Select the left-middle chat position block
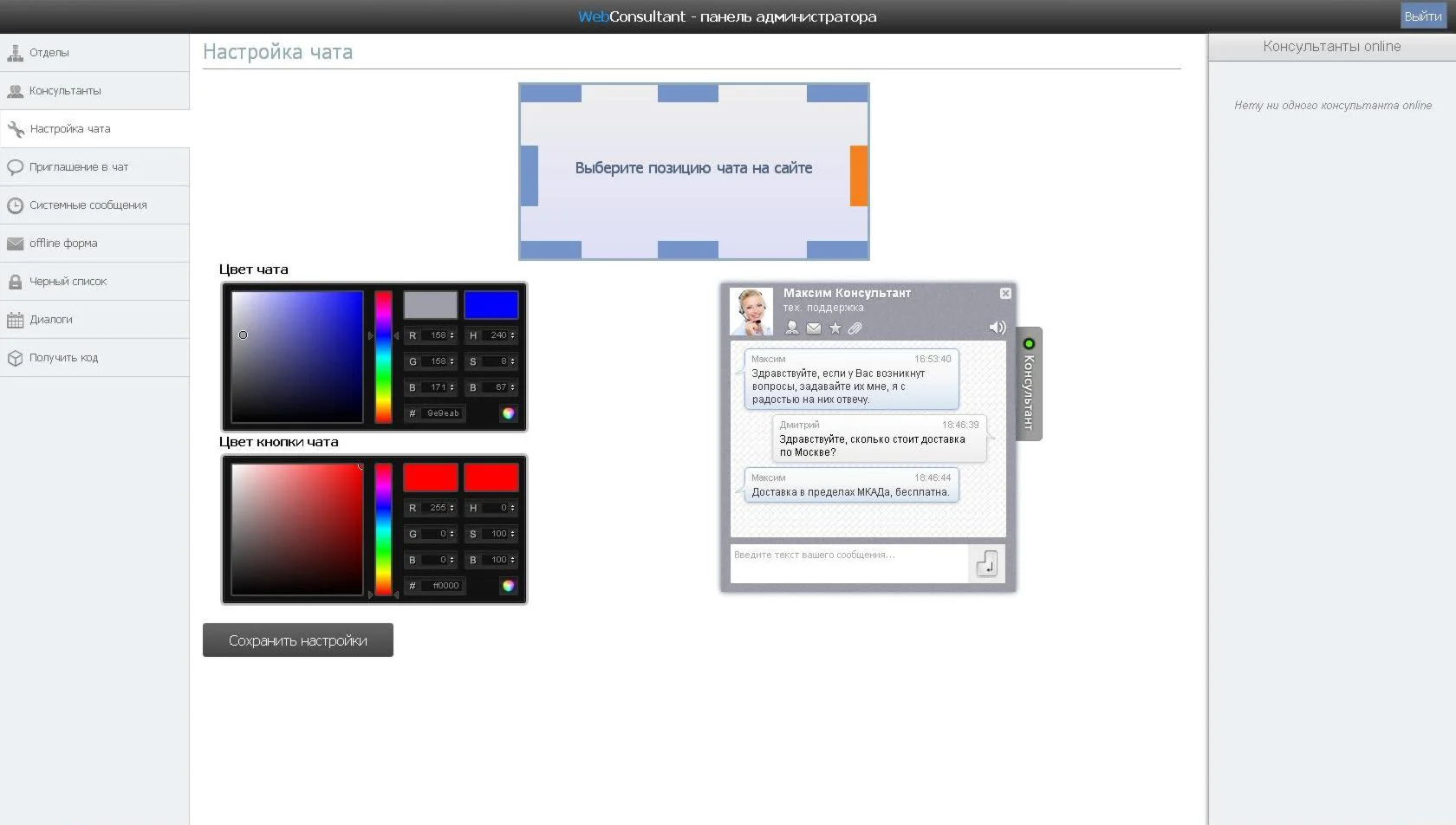 529,176
